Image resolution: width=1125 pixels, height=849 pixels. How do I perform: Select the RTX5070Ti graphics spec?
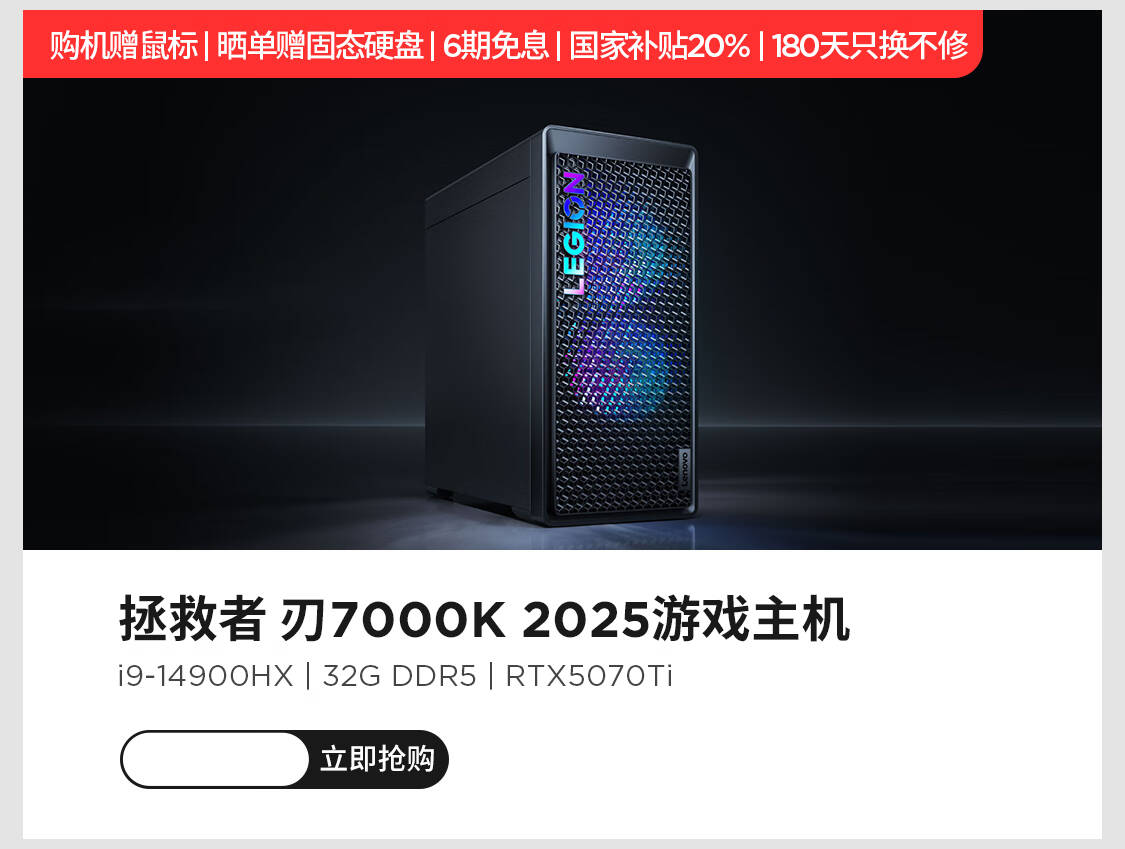click(x=589, y=676)
